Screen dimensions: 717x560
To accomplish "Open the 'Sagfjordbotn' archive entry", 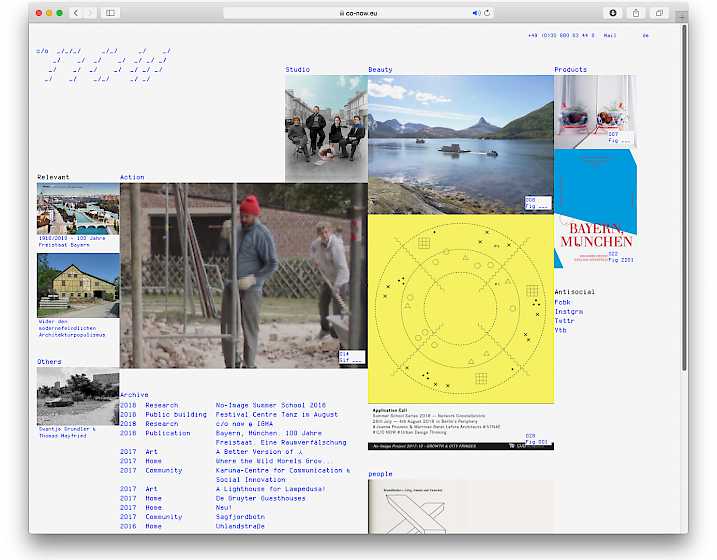I will (240, 517).
